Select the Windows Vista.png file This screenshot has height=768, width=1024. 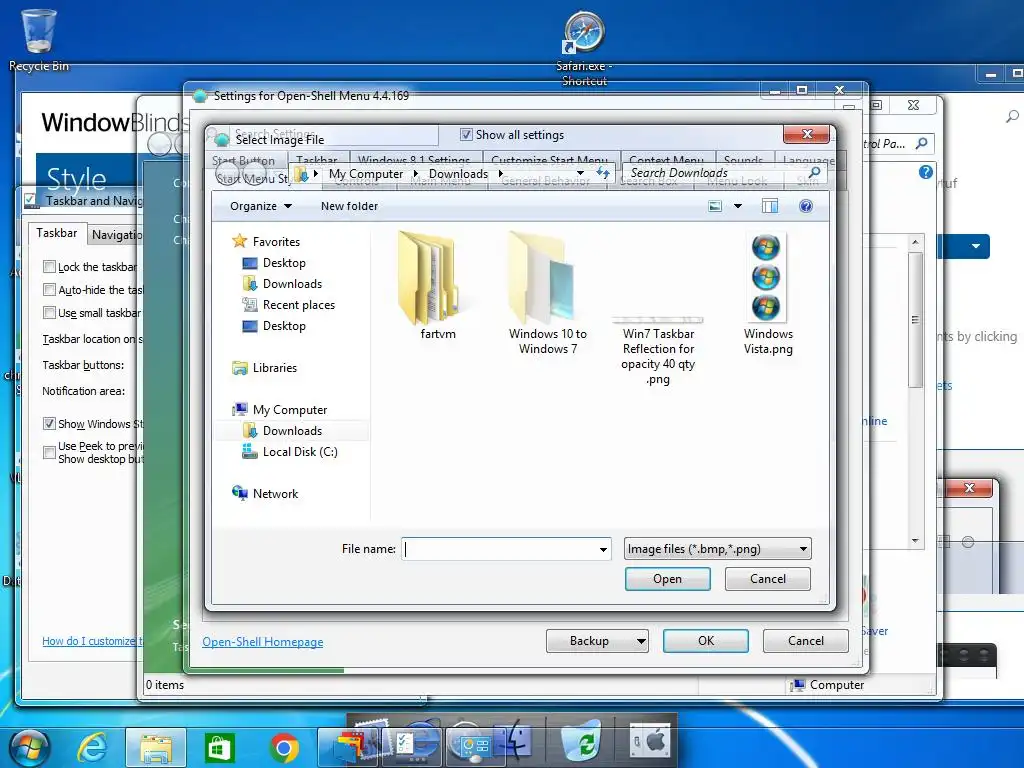tap(767, 294)
